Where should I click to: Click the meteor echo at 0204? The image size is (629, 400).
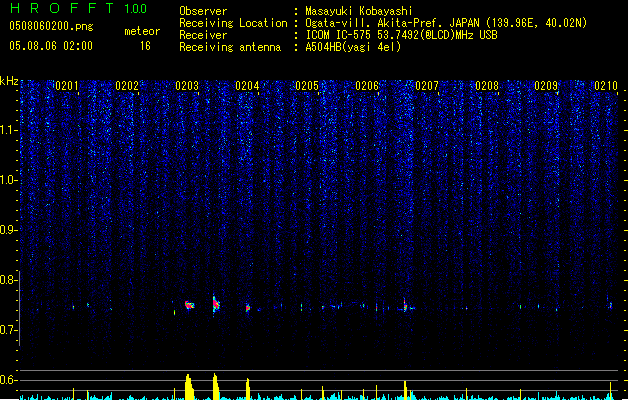point(248,308)
